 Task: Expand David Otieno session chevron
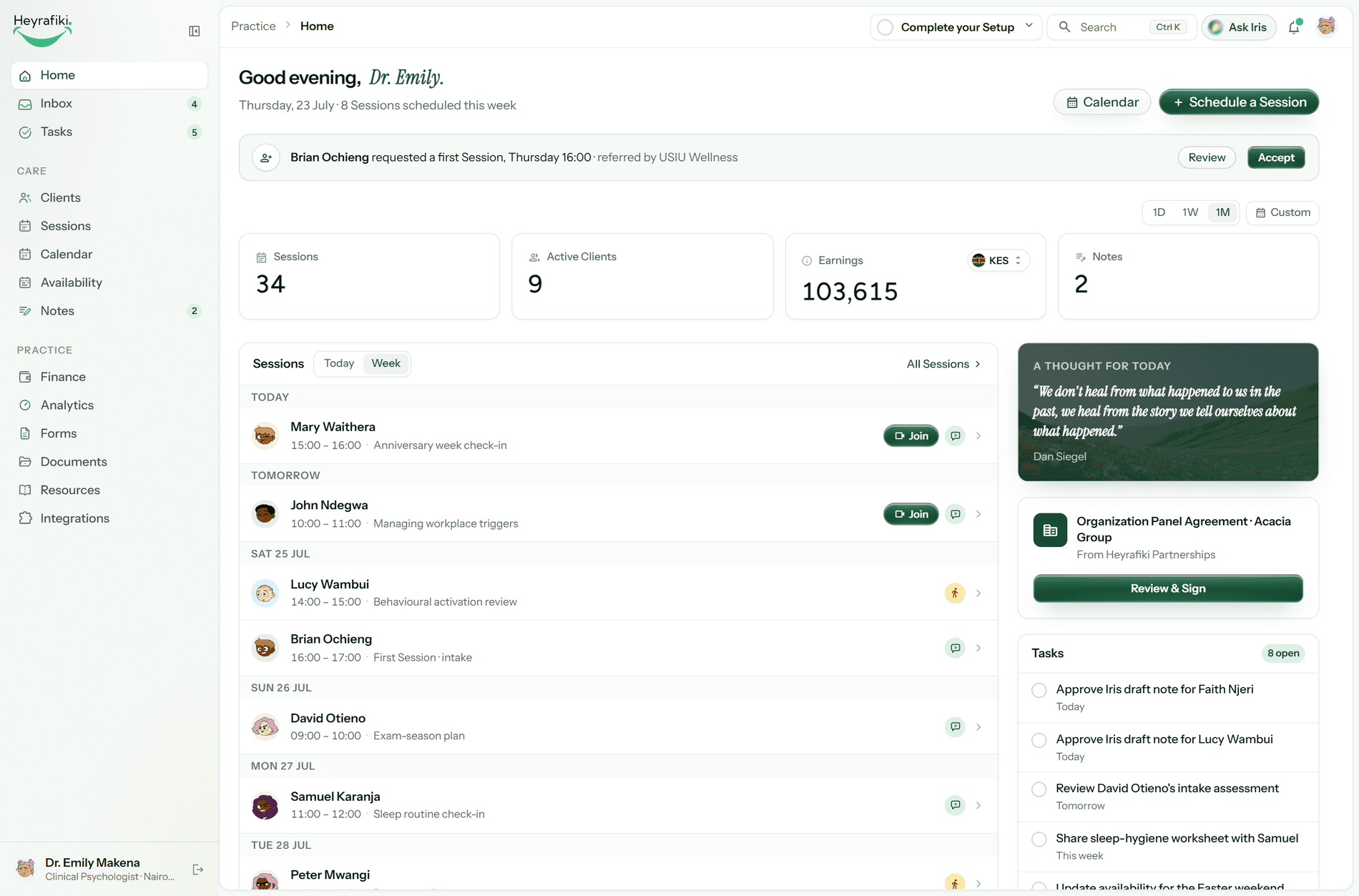tap(978, 727)
